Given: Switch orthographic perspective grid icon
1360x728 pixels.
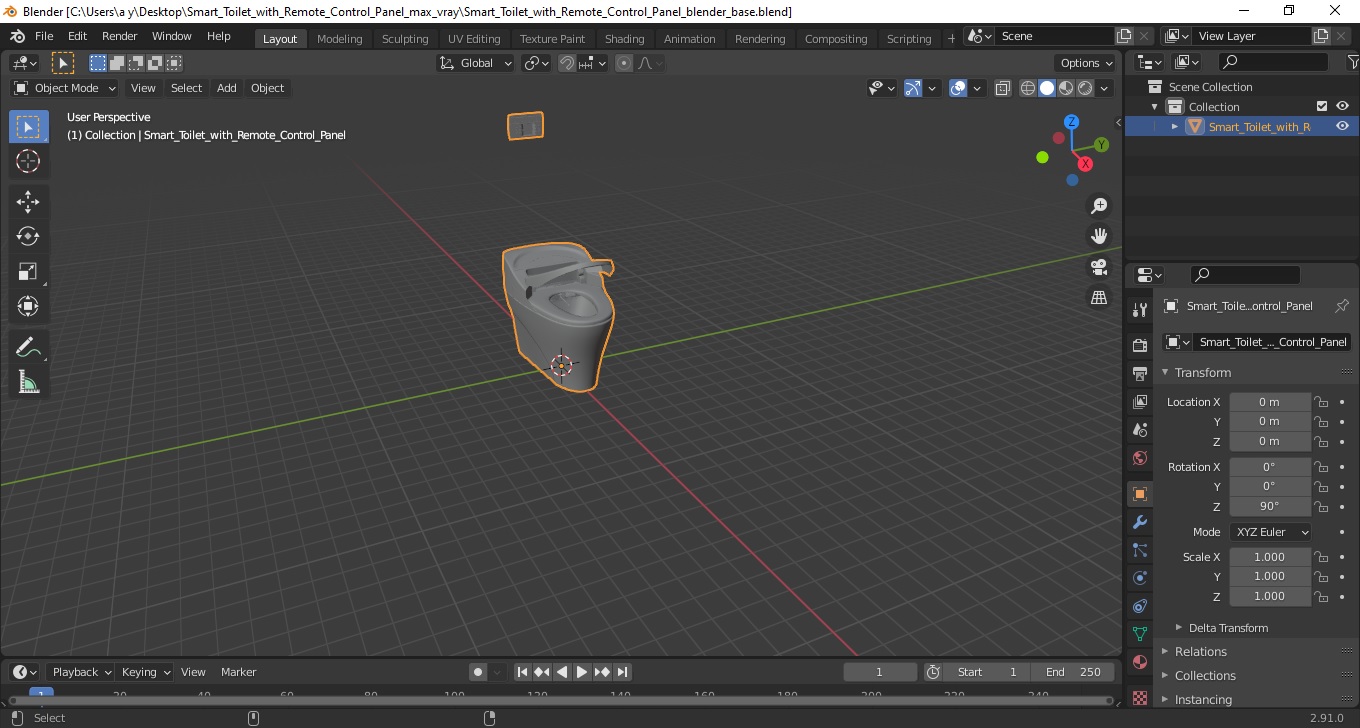Looking at the screenshot, I should coord(1099,298).
